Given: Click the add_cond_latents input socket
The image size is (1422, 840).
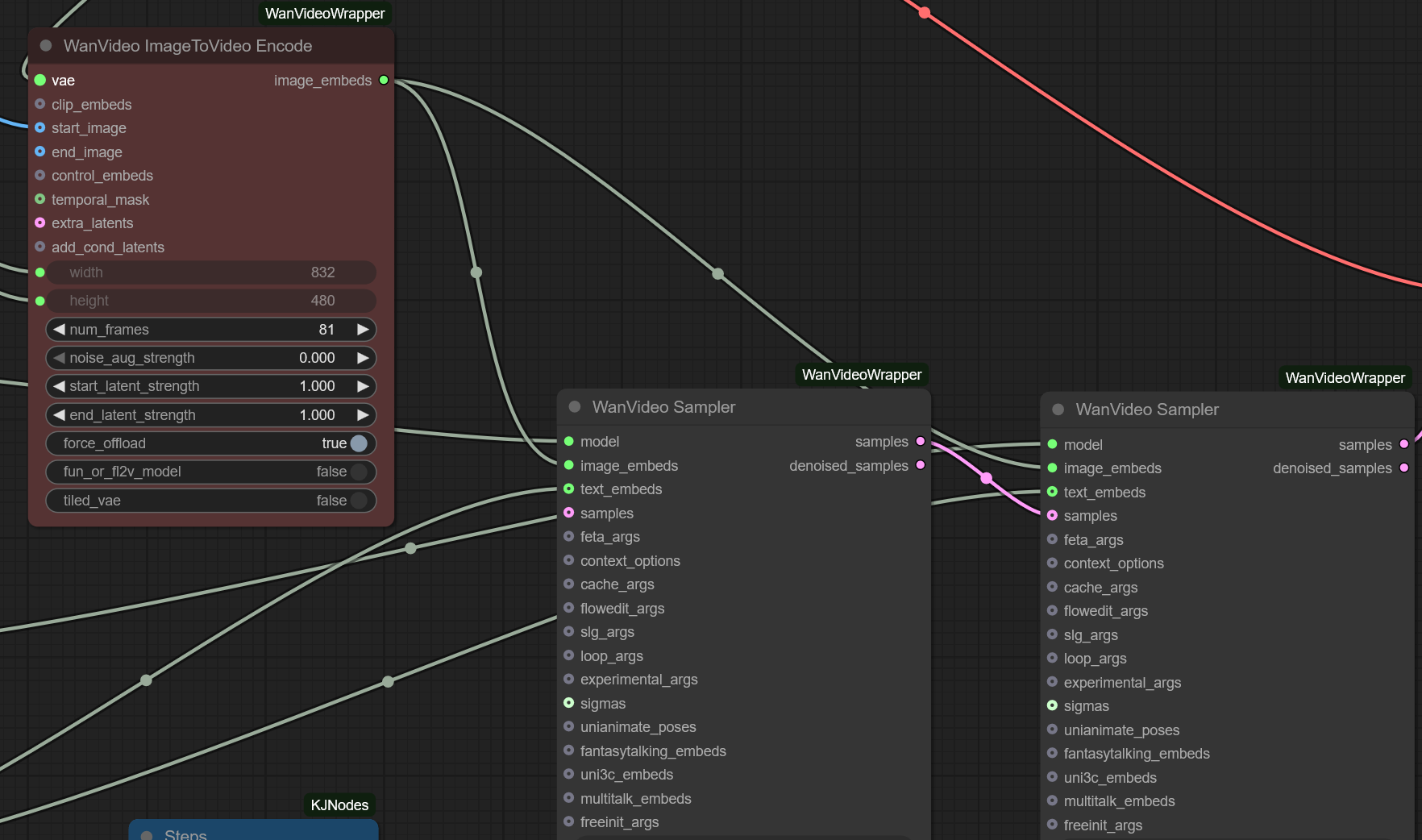Looking at the screenshot, I should 40,247.
